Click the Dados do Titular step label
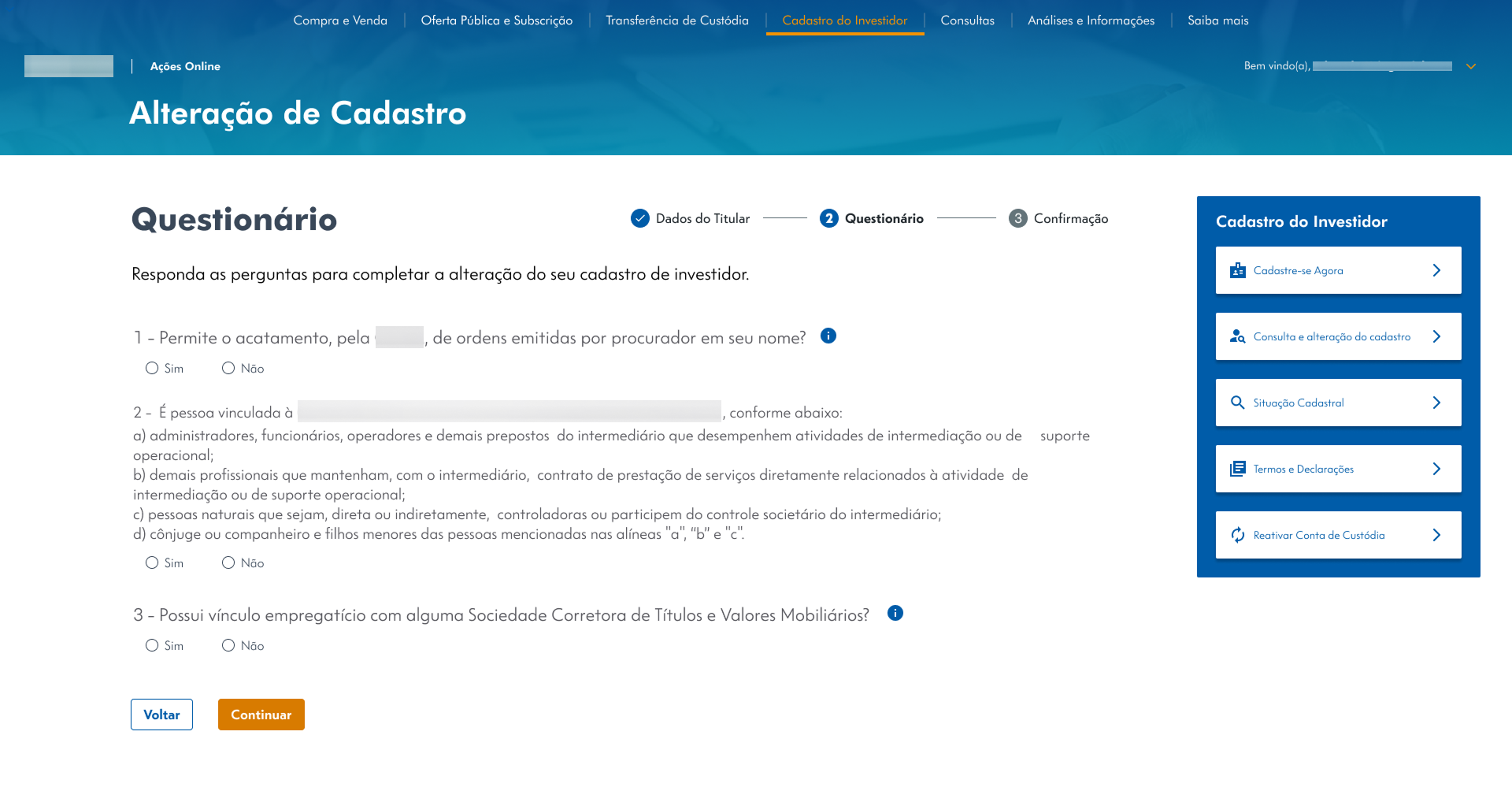1512x787 pixels. [x=702, y=218]
